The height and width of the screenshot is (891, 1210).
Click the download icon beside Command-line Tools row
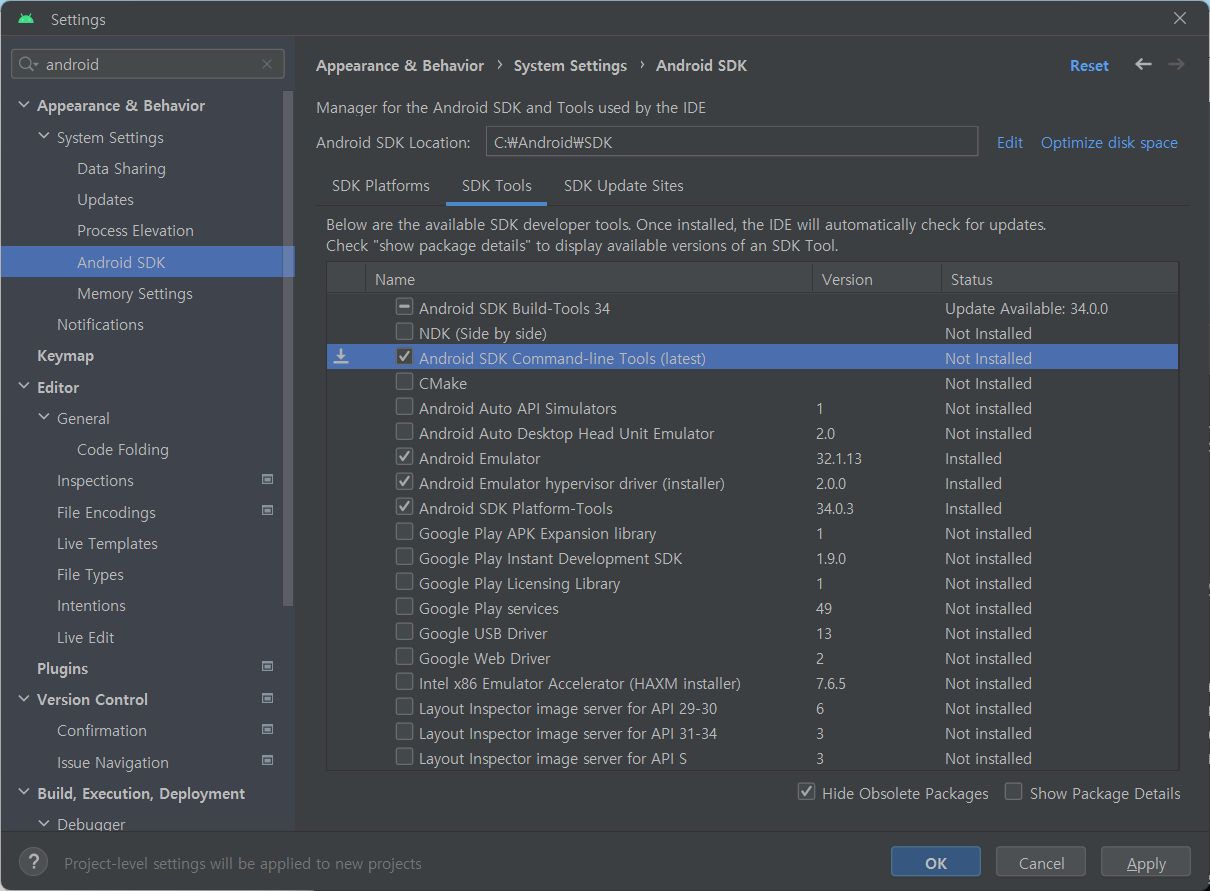(x=341, y=357)
